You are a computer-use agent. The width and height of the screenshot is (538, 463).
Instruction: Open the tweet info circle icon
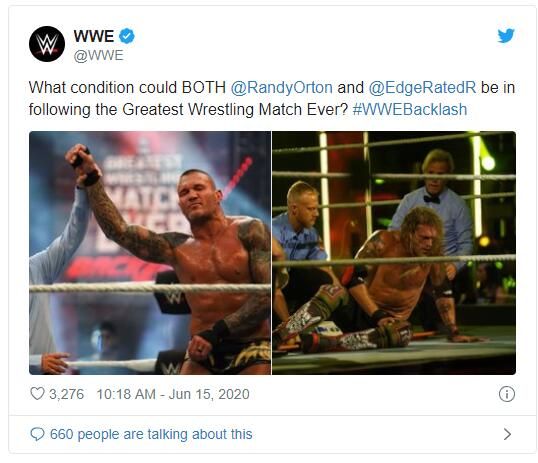click(x=506, y=394)
